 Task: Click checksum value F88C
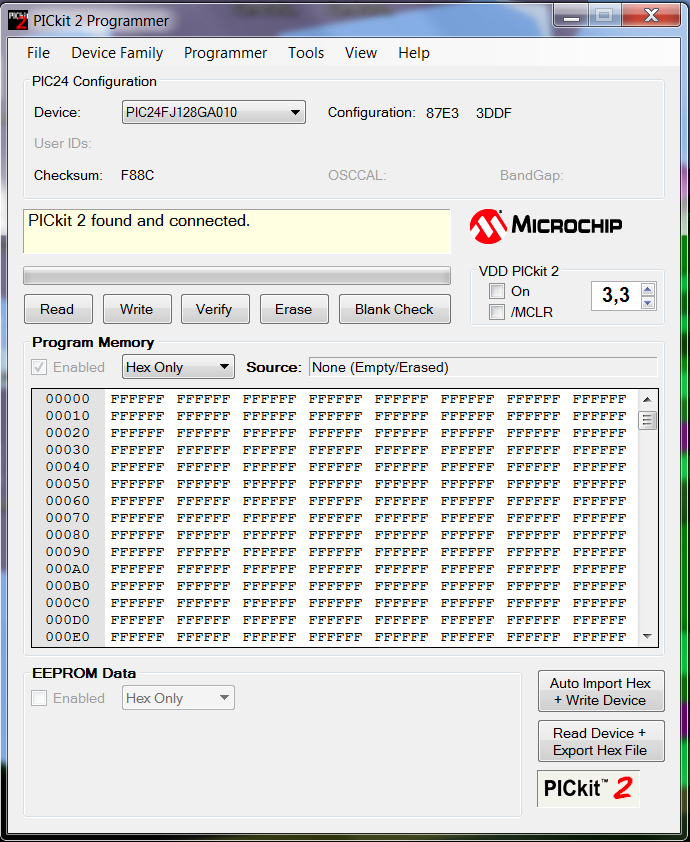(137, 176)
